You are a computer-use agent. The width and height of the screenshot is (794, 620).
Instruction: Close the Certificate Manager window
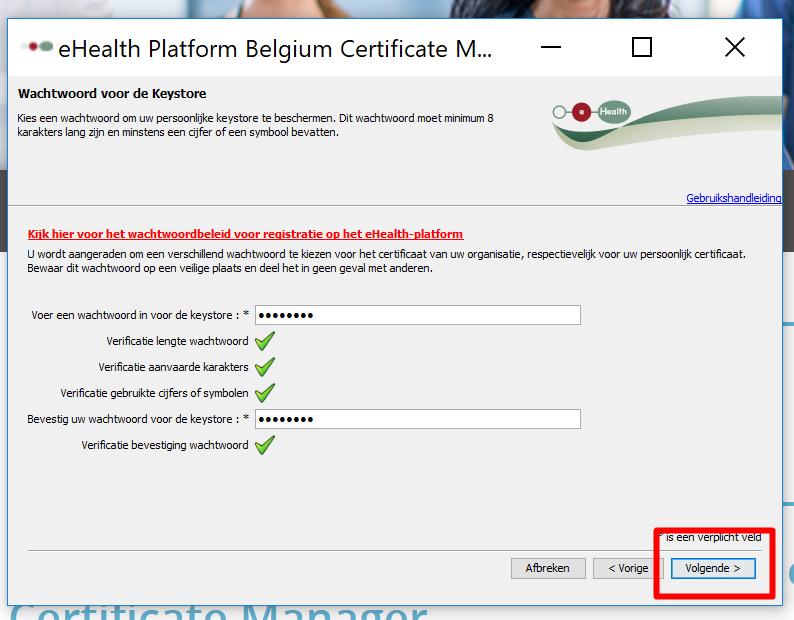coord(735,48)
